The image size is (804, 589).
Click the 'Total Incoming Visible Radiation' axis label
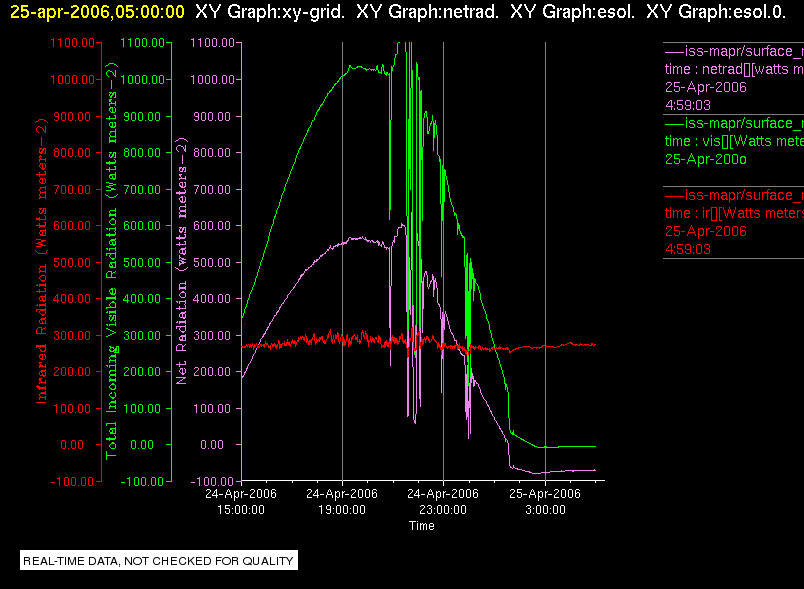click(111, 261)
